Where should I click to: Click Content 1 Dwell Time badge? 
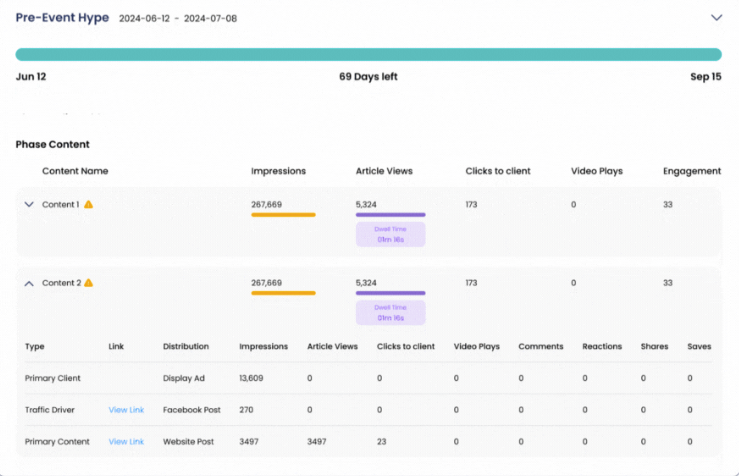[390, 234]
